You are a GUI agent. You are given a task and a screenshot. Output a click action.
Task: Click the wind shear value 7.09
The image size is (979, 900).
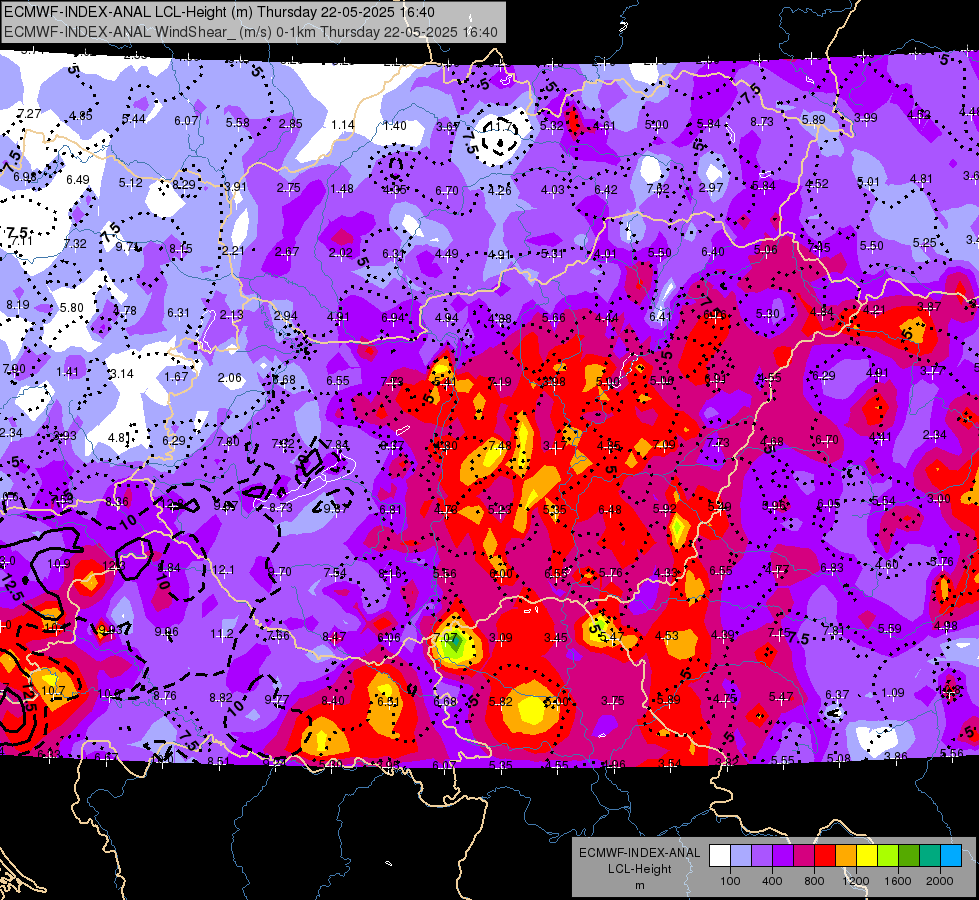coord(664,444)
